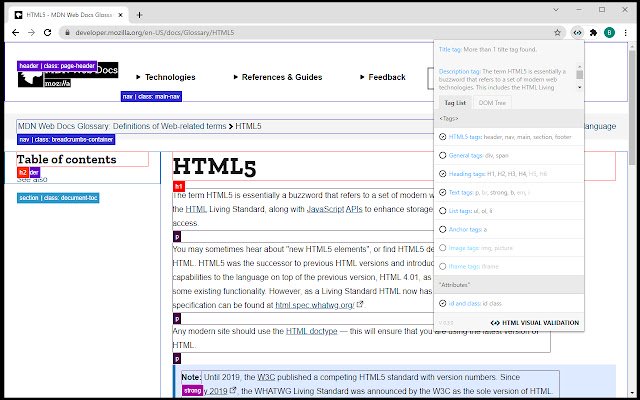Open Chrome's three-dot menu
Screen dimensions: 640x400
[625, 33]
